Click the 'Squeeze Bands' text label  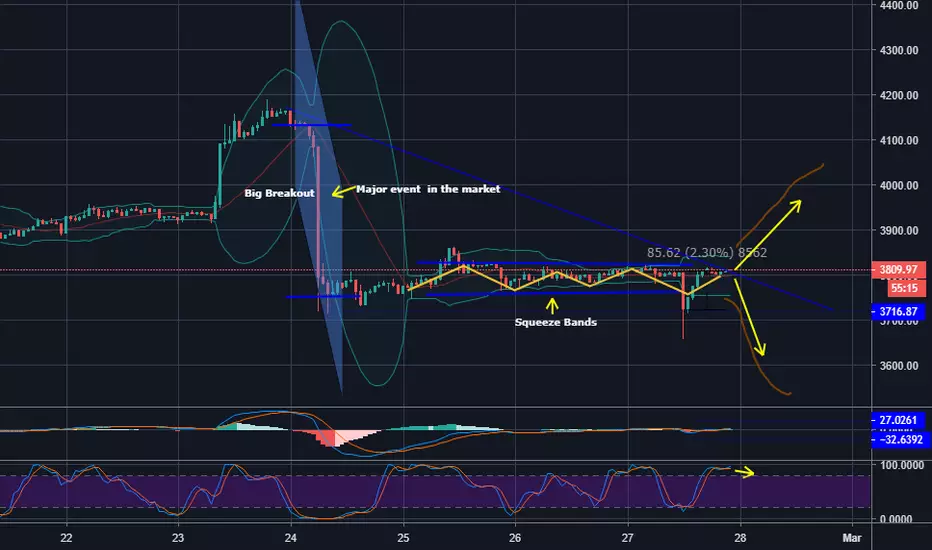(x=556, y=322)
